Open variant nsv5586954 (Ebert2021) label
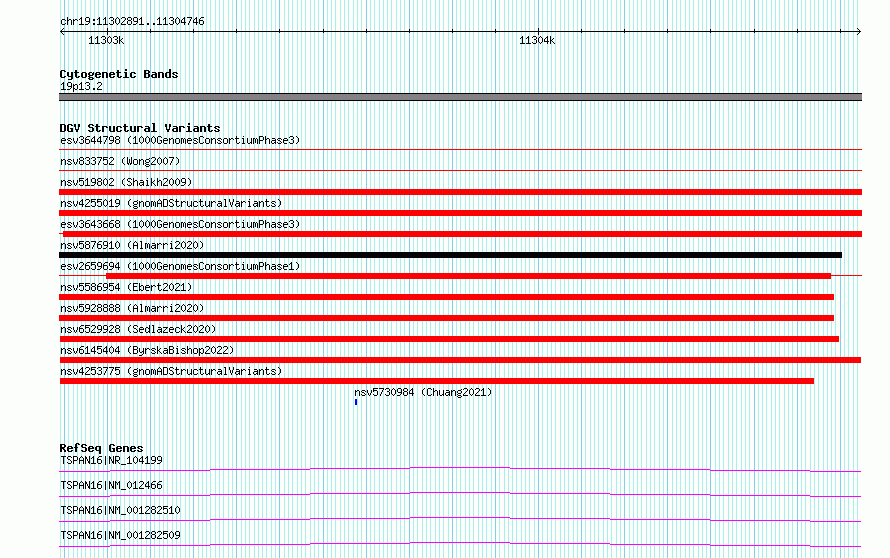Image resolution: width=890 pixels, height=558 pixels. pyautogui.click(x=126, y=287)
